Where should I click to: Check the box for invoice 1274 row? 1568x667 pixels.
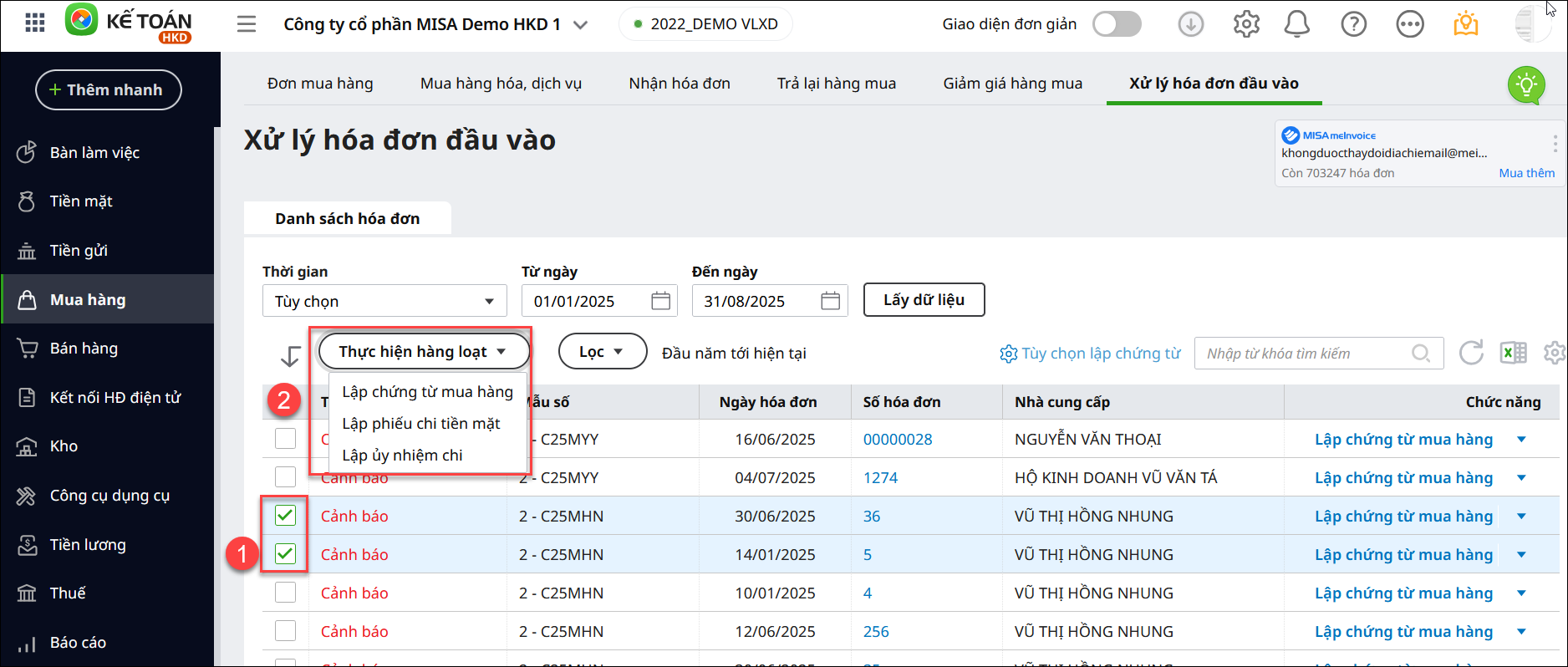point(285,477)
